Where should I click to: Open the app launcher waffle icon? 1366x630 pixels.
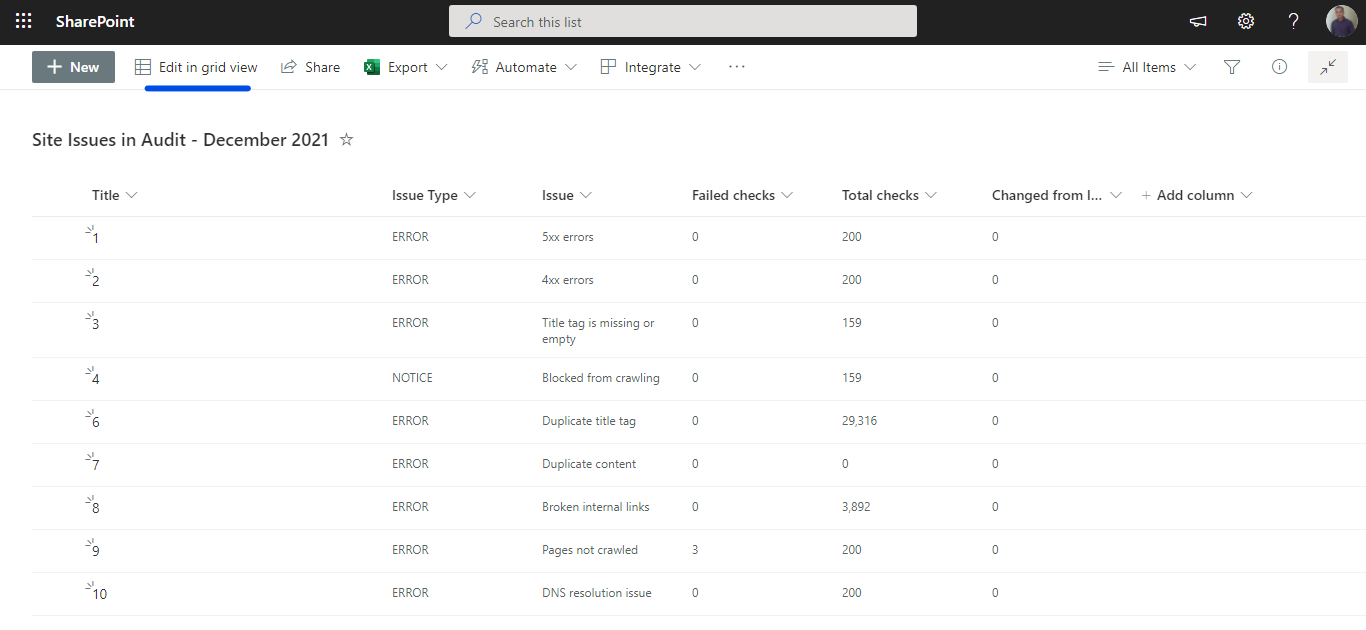[x=24, y=21]
